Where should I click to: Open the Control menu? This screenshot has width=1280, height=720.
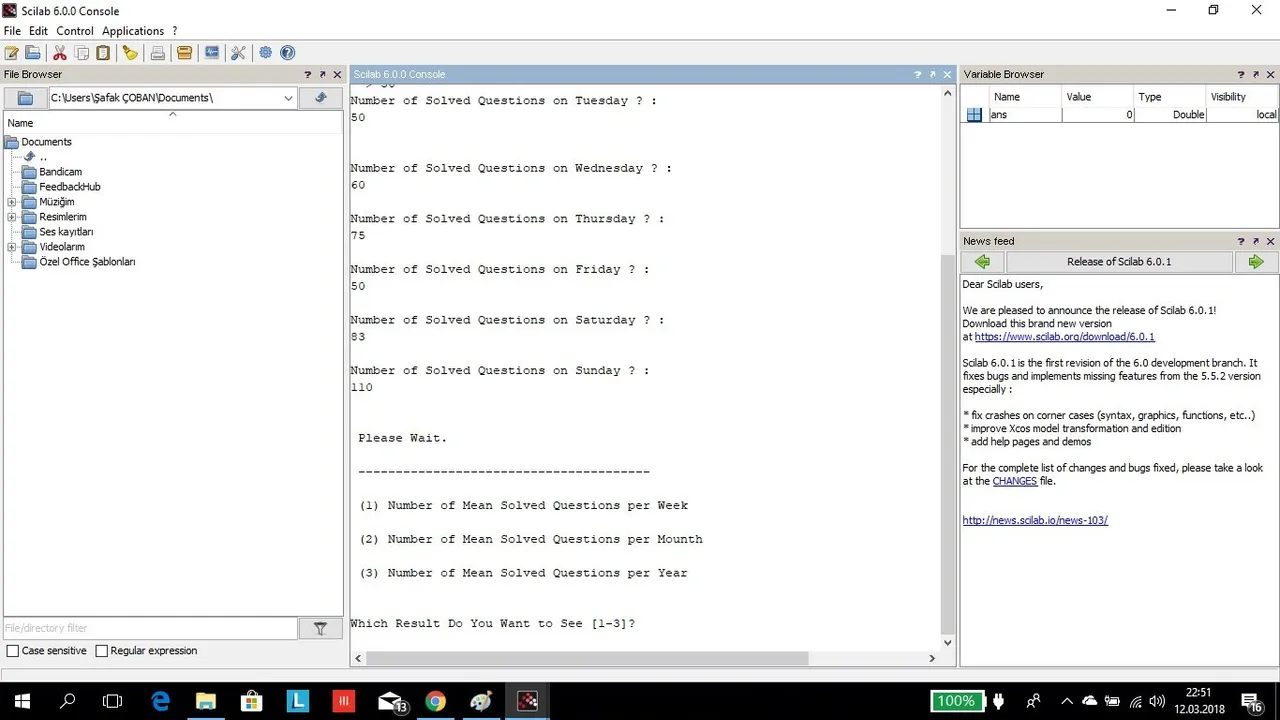point(75,31)
